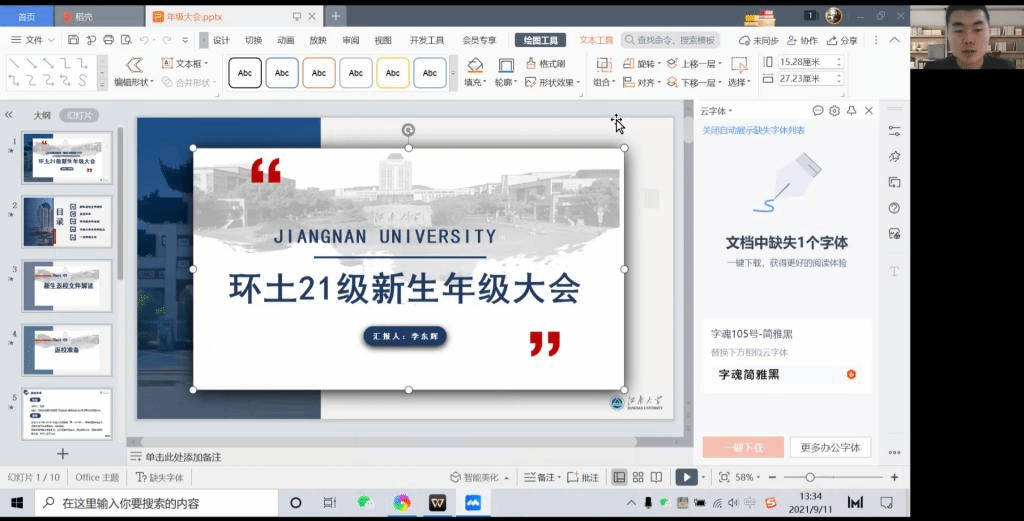Viewport: 1024px width, 521px height.
Task: Click the Format Painter (格式刷) icon
Action: 547,64
